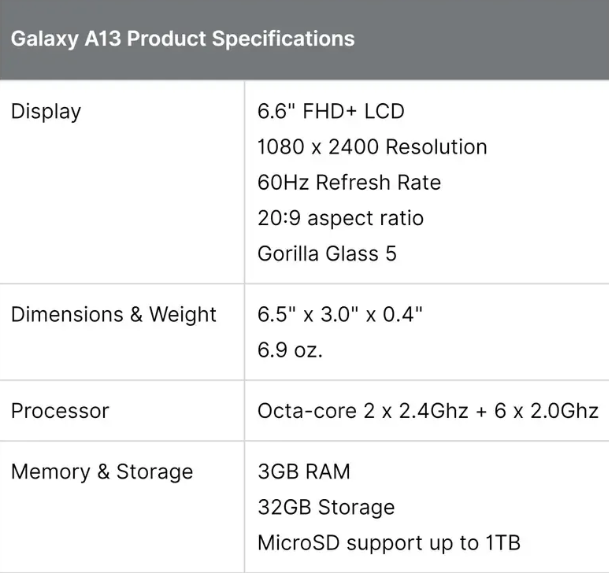Click the 32GB Storage line

(326, 507)
